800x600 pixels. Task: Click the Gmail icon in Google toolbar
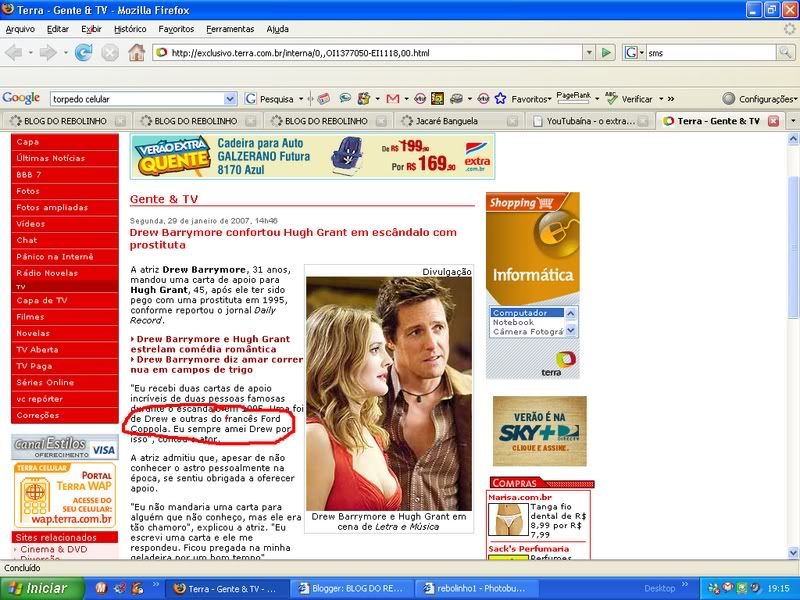pos(392,98)
